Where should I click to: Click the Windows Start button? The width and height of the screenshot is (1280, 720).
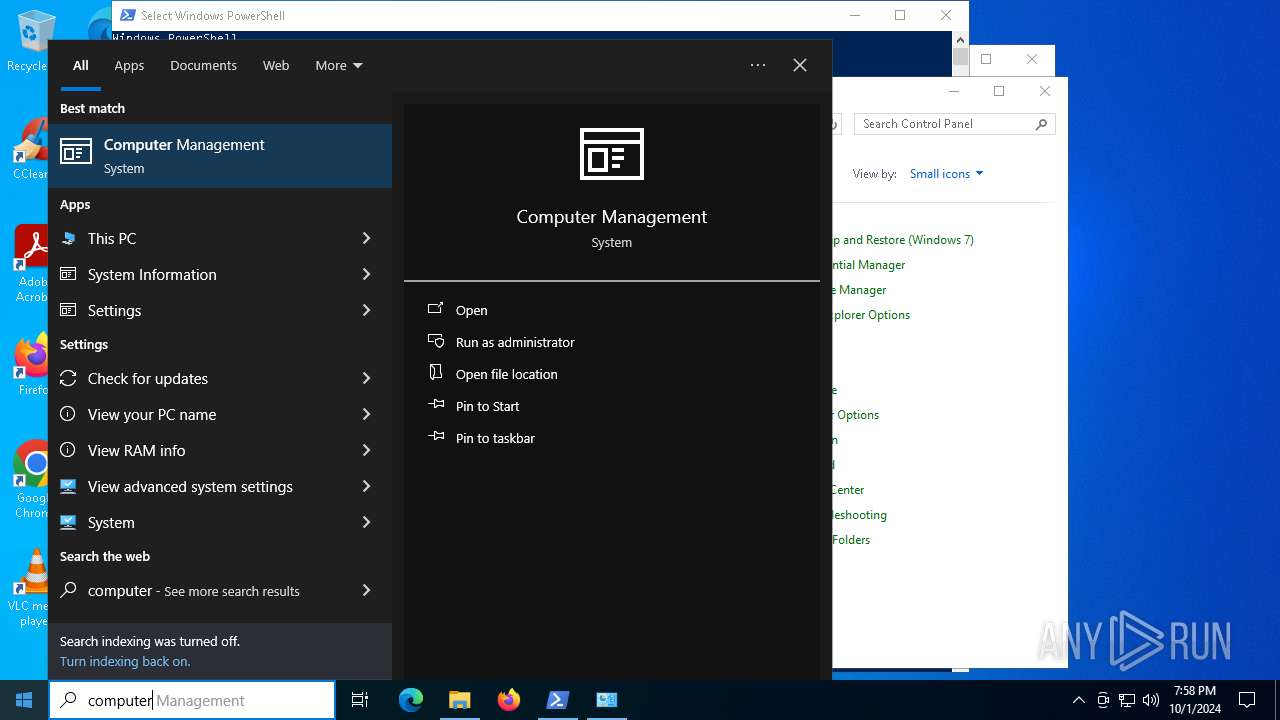(24, 700)
